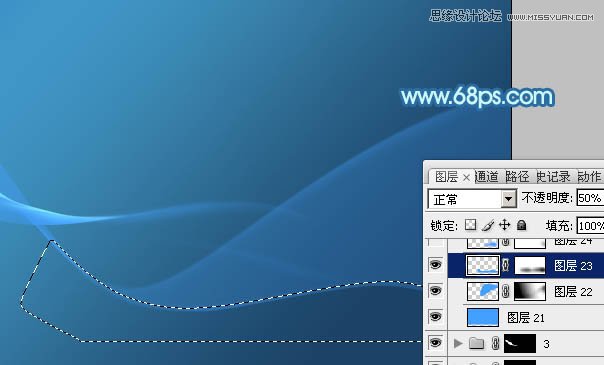604x365 pixels.
Task: Toggle visibility of group 3
Action: [435, 343]
